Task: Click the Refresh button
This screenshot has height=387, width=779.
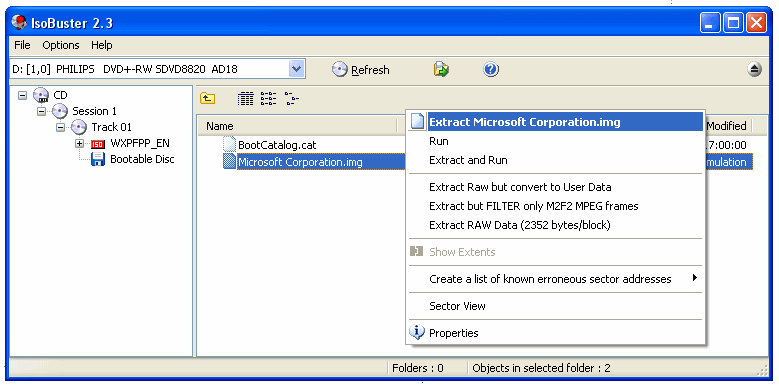Action: point(361,70)
